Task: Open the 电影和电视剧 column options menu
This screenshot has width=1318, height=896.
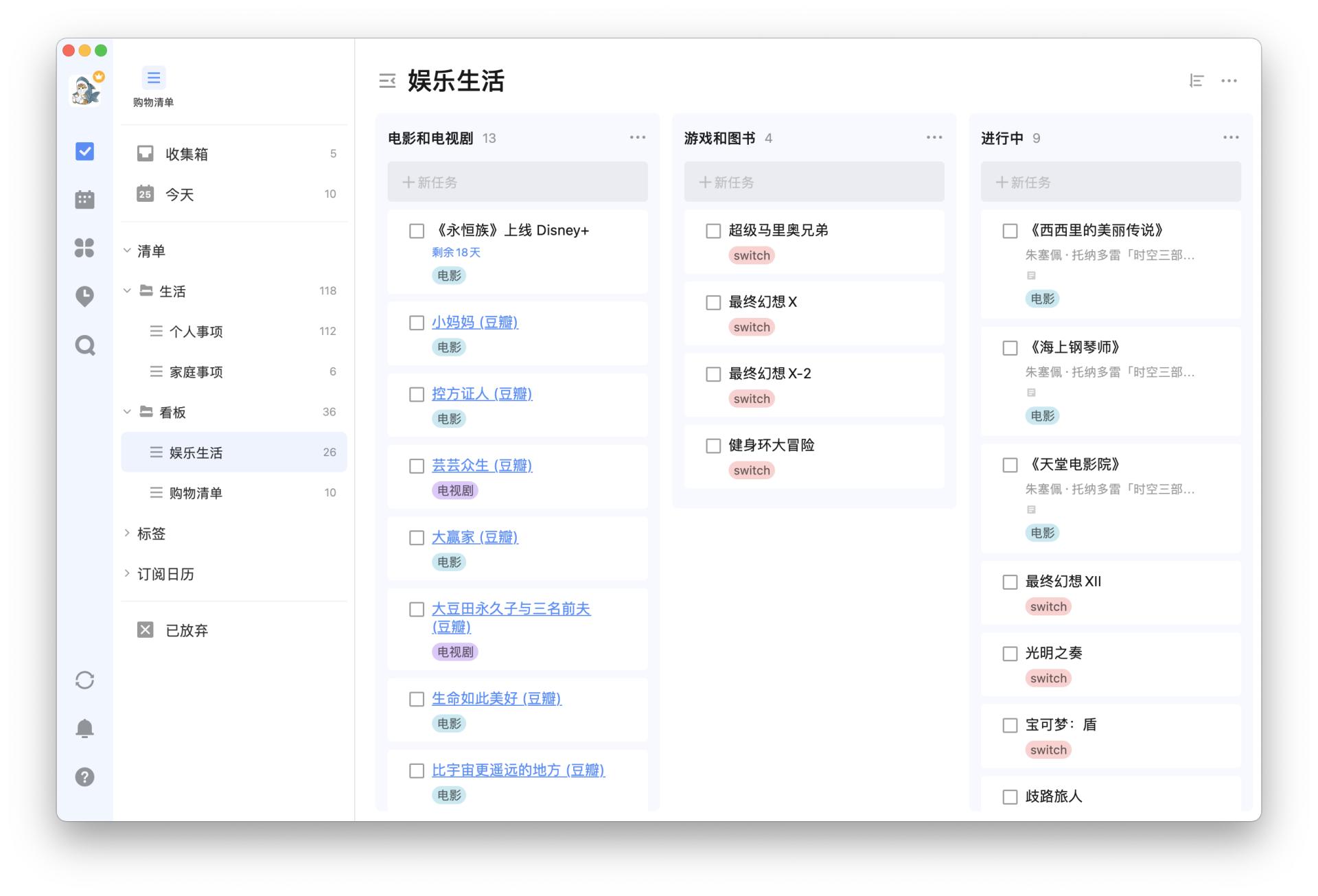Action: coord(637,137)
